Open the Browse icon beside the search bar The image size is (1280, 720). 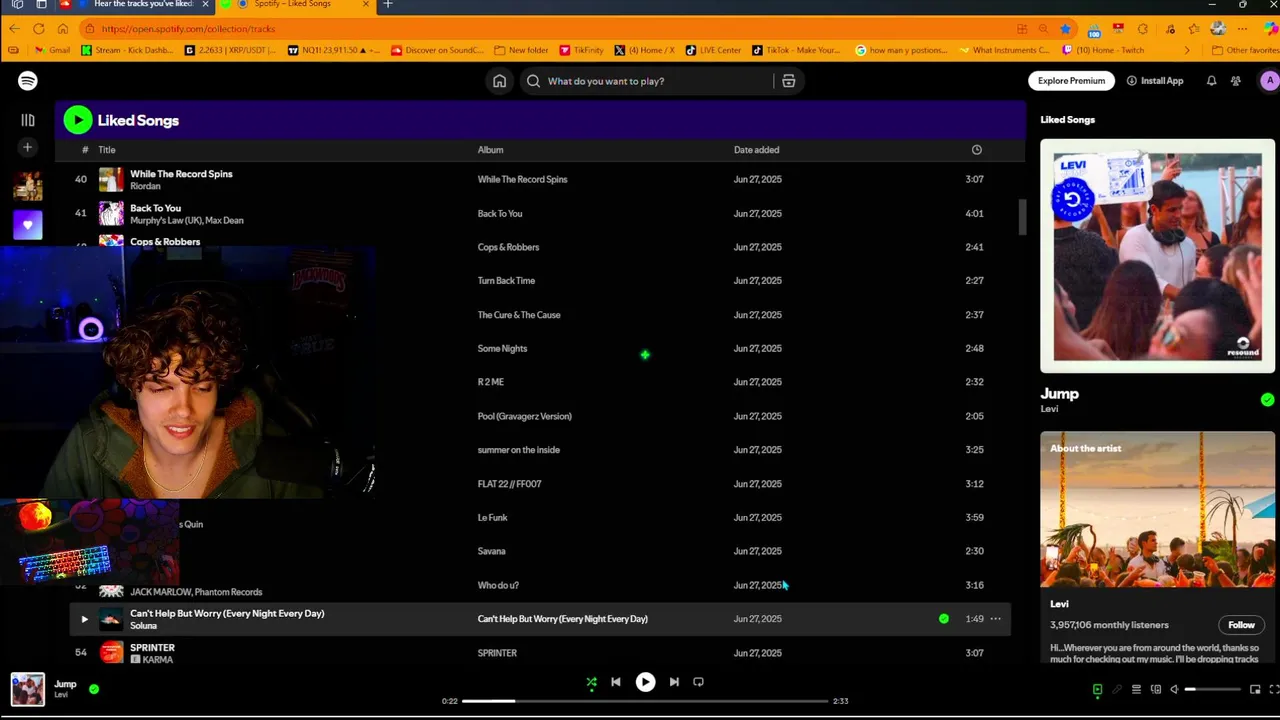(788, 81)
